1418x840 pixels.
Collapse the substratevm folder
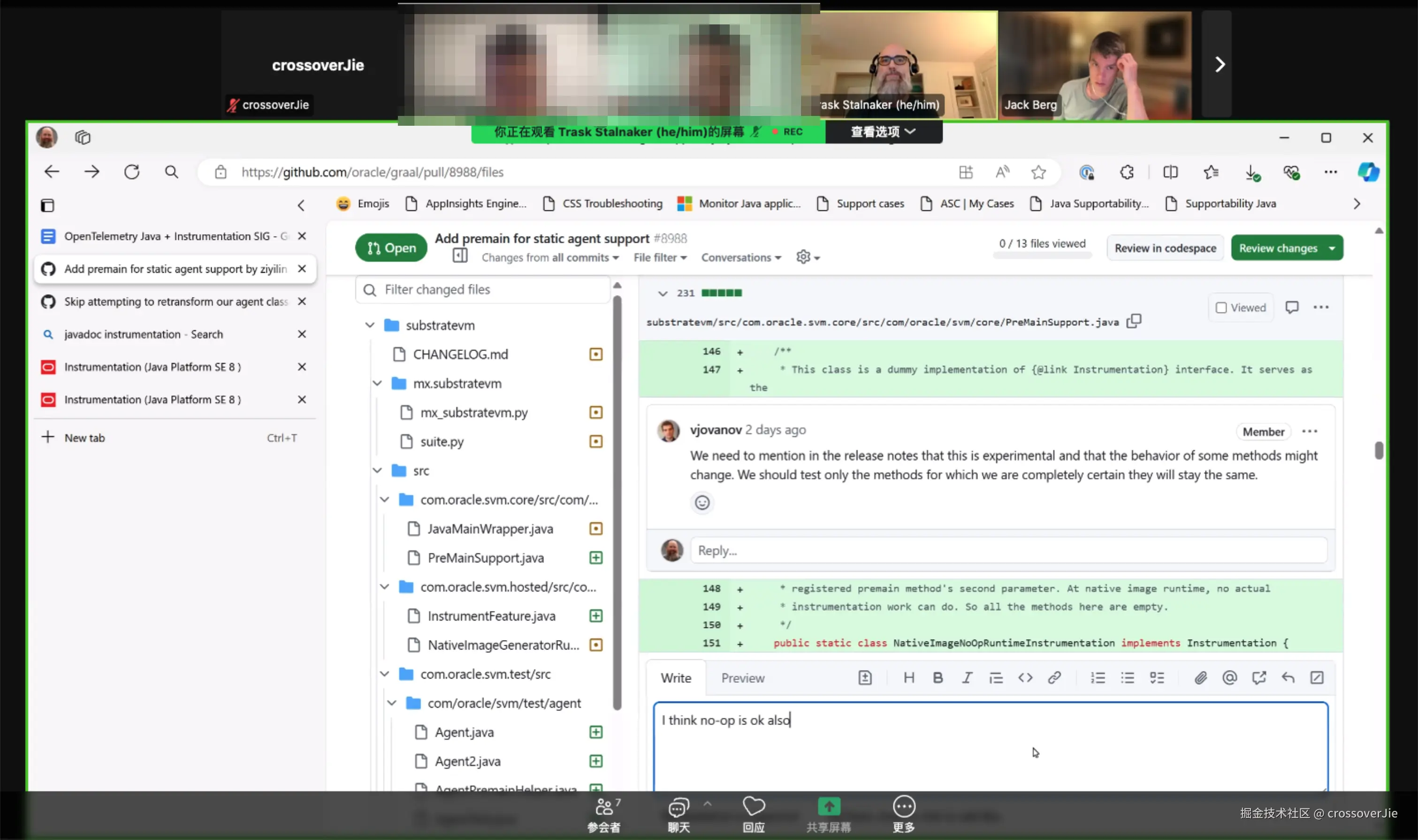[x=369, y=325]
